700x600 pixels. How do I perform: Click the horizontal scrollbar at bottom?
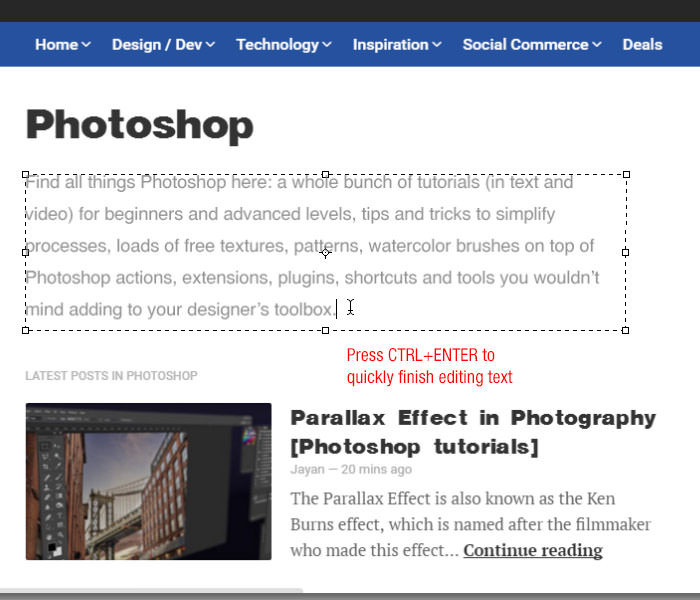tap(152, 591)
